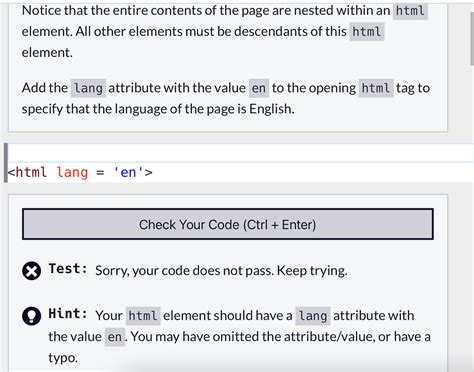Click the failed test X icon
The width and height of the screenshot is (474, 372).
(x=32, y=270)
